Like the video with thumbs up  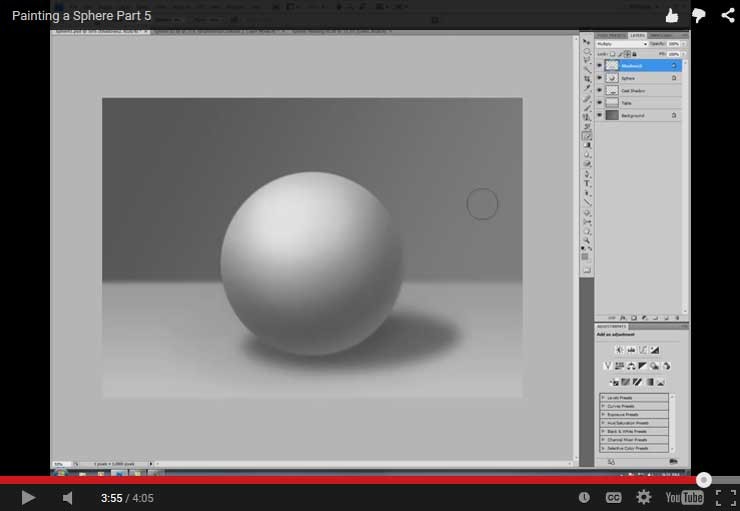coord(672,16)
